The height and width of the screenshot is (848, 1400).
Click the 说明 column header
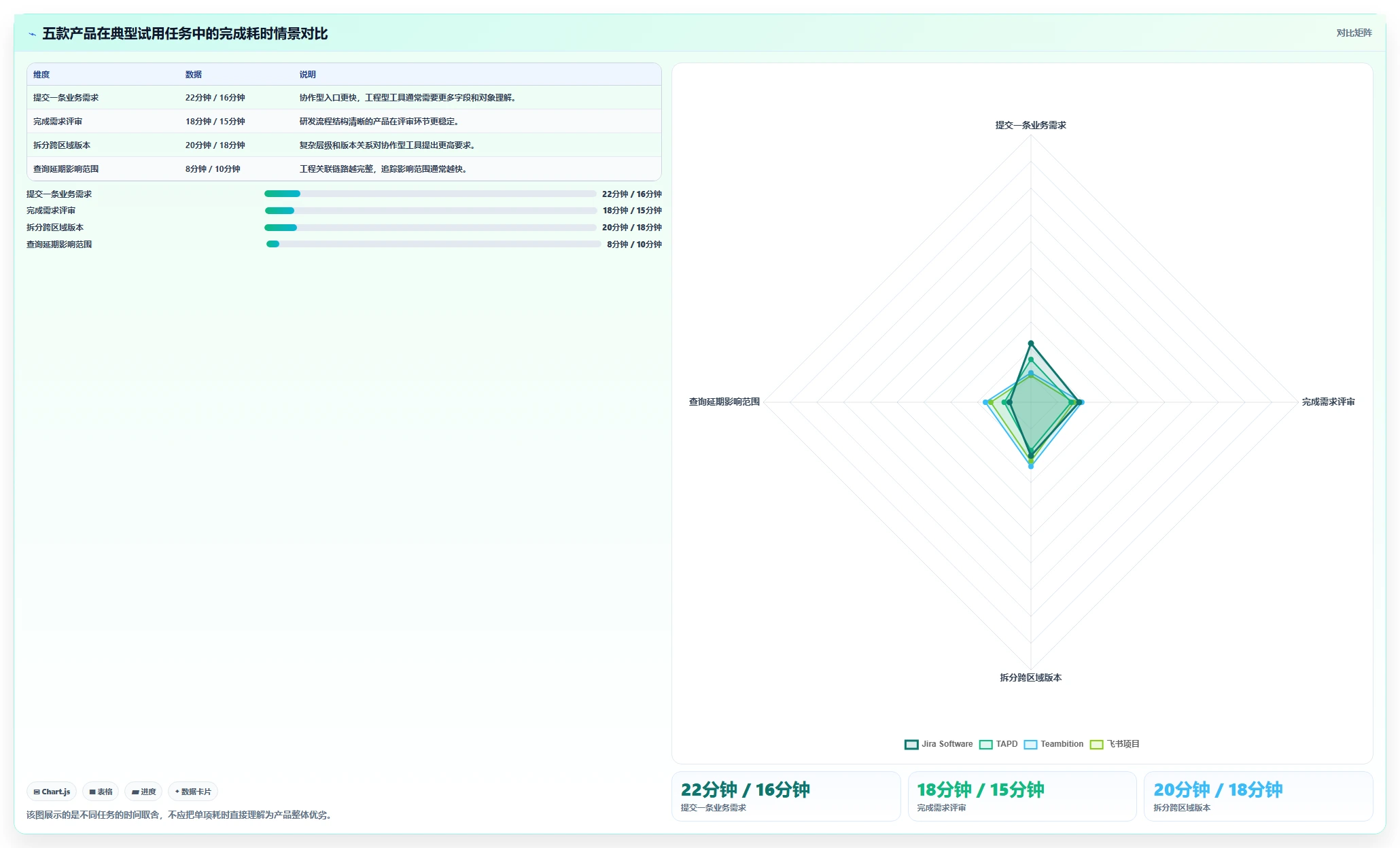pyautogui.click(x=308, y=75)
